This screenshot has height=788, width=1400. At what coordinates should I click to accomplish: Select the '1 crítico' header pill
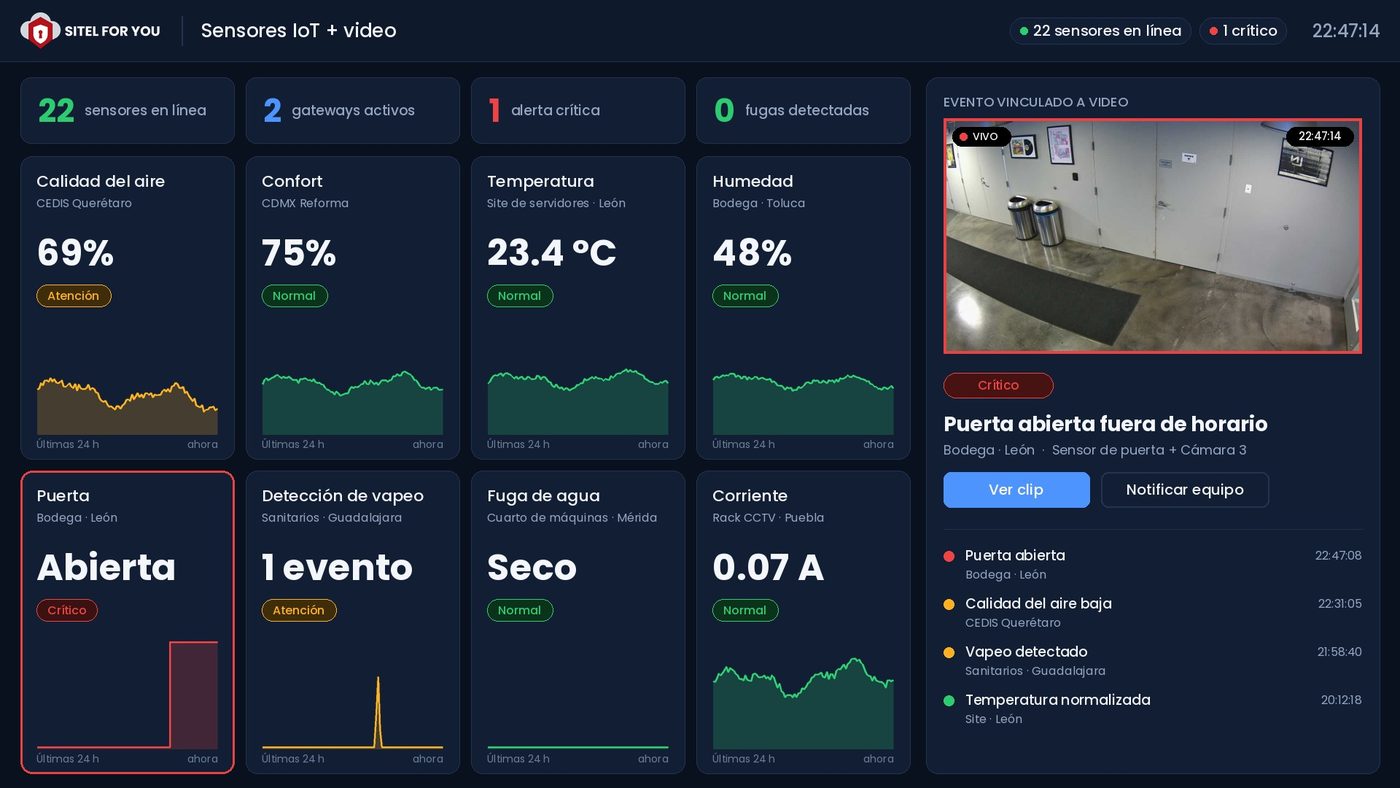point(1243,31)
